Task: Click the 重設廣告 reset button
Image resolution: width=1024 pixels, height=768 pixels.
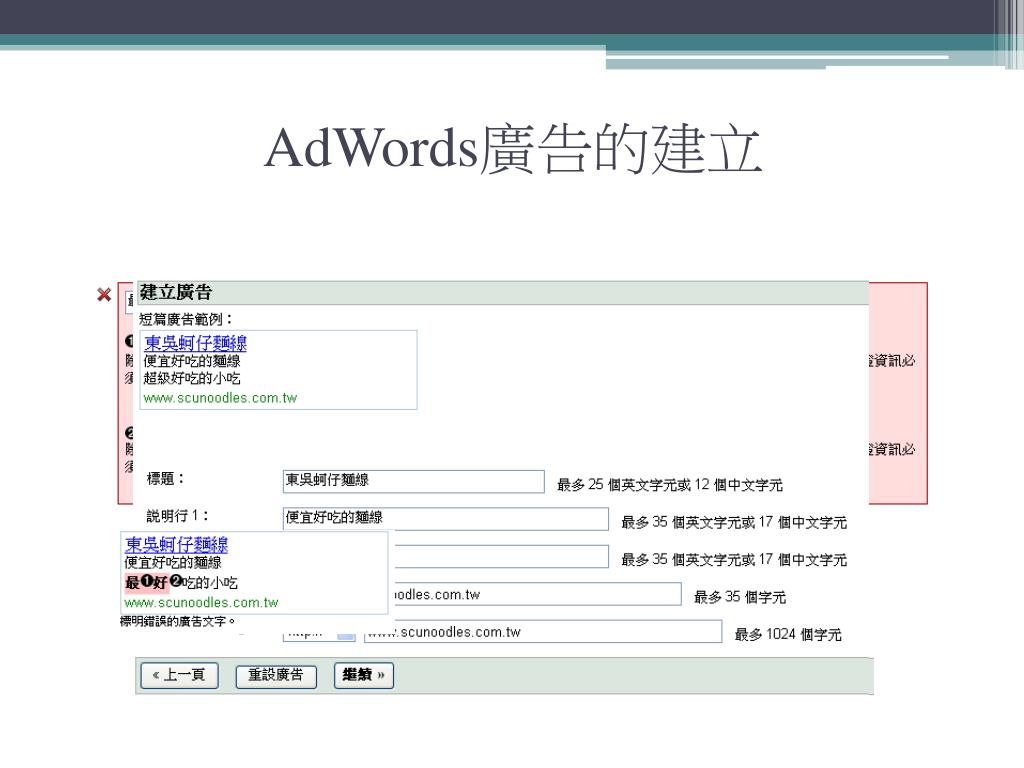Action: tap(276, 676)
